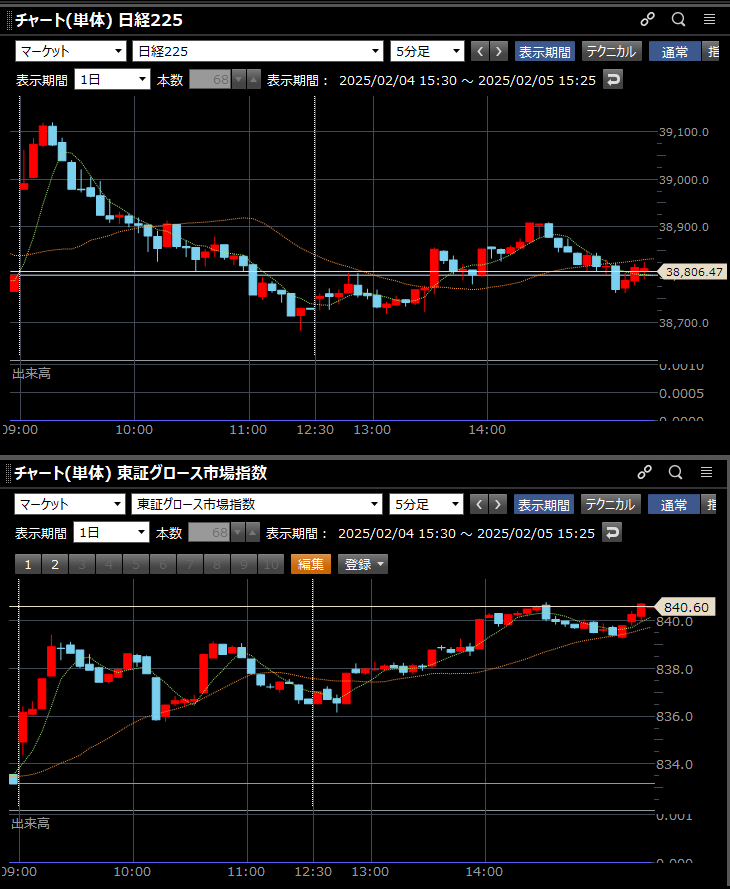
Task: Click 39,100.0 axis label
Action: 684,132
